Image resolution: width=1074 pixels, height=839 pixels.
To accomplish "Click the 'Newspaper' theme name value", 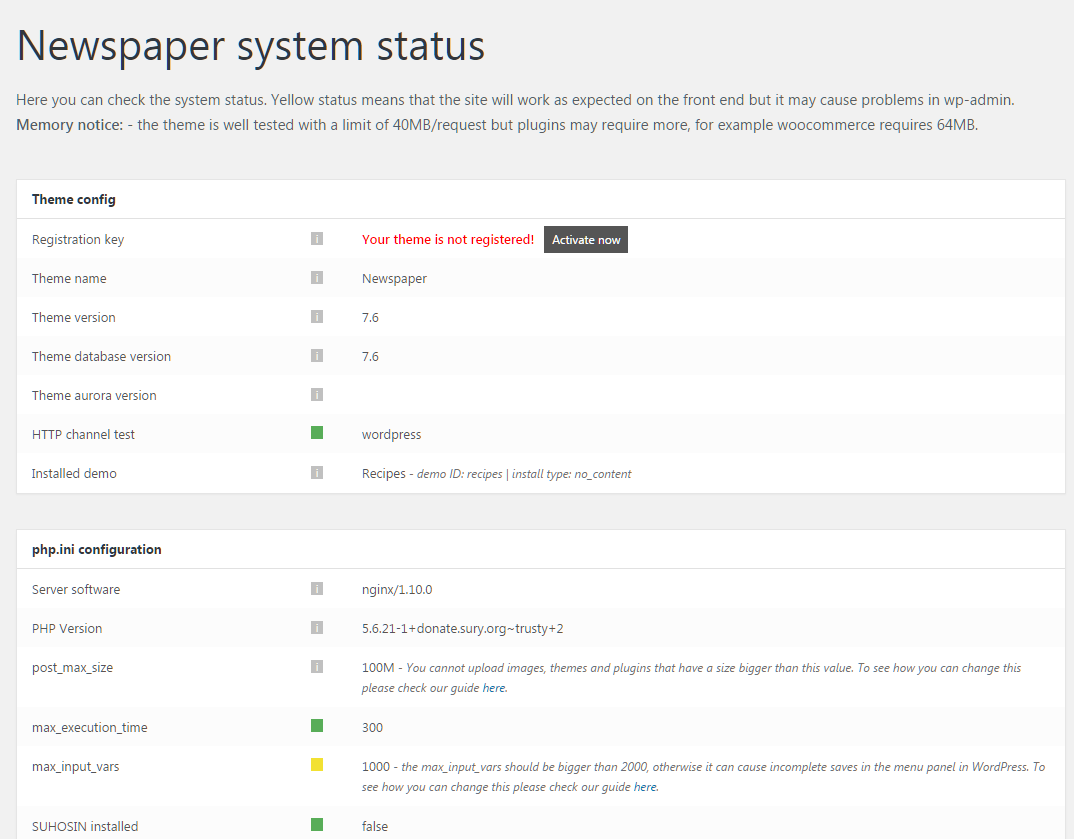I will coord(394,279).
